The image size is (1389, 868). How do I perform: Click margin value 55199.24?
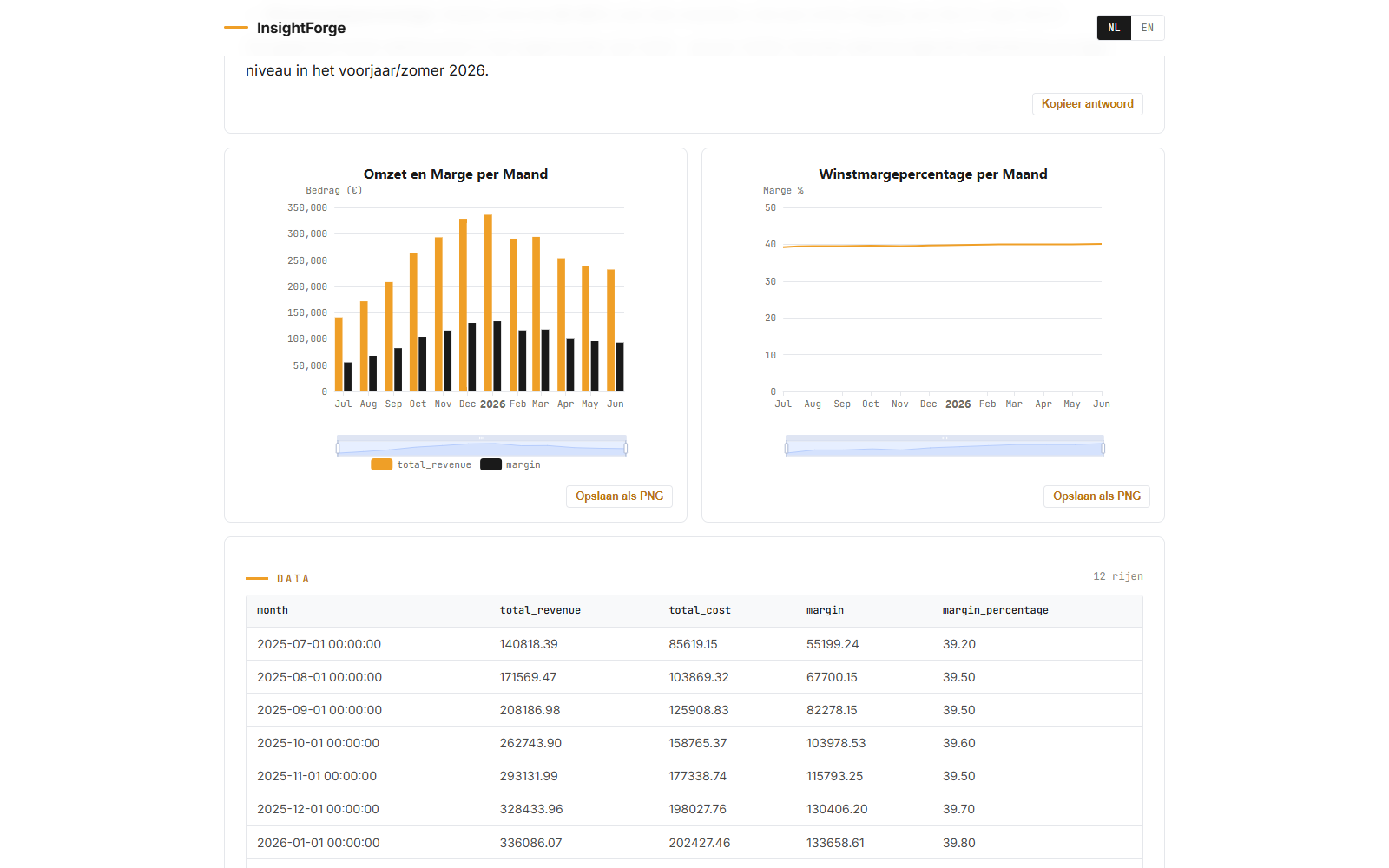pos(833,644)
